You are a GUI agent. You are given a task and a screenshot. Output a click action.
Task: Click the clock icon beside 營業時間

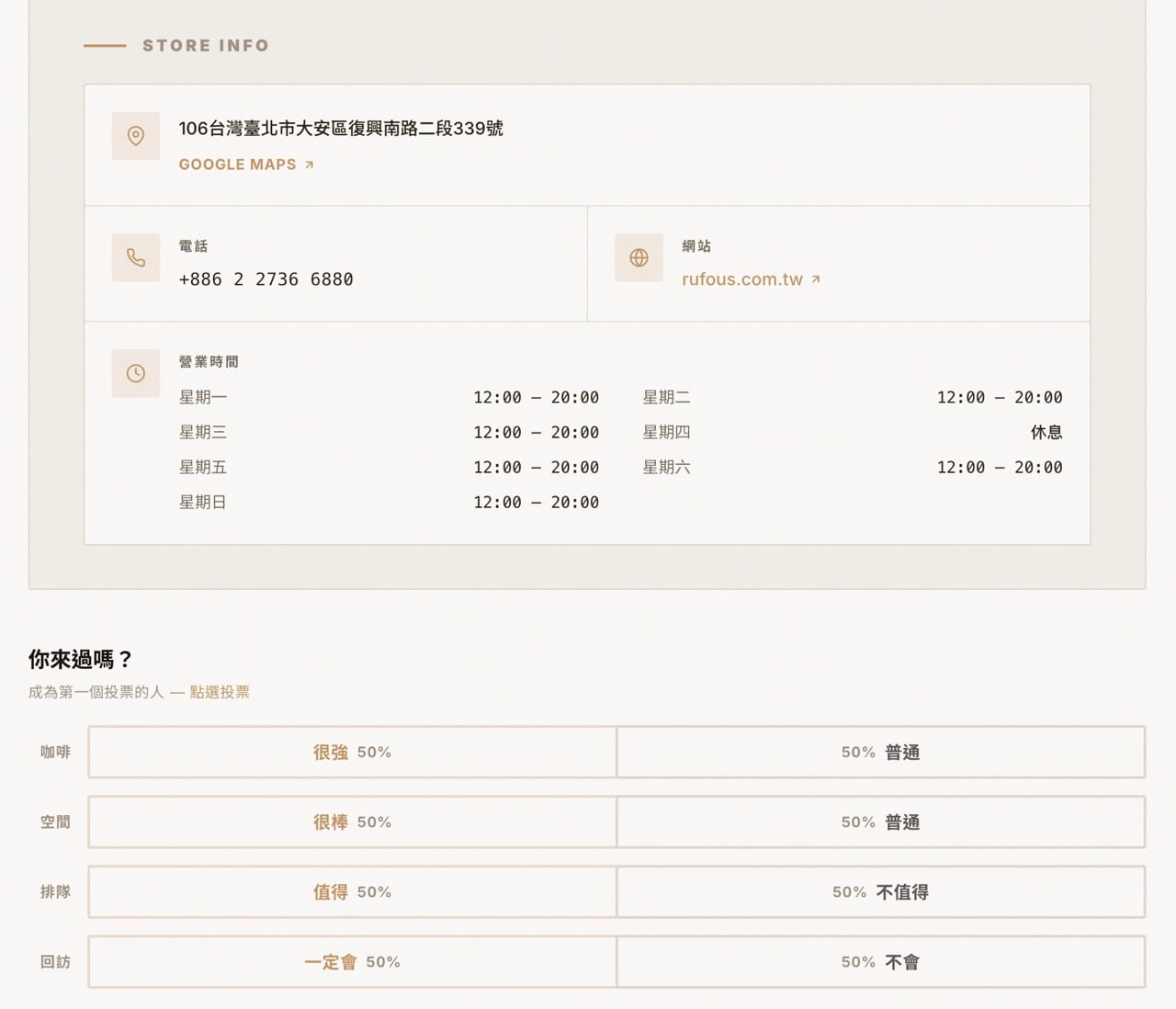(135, 373)
